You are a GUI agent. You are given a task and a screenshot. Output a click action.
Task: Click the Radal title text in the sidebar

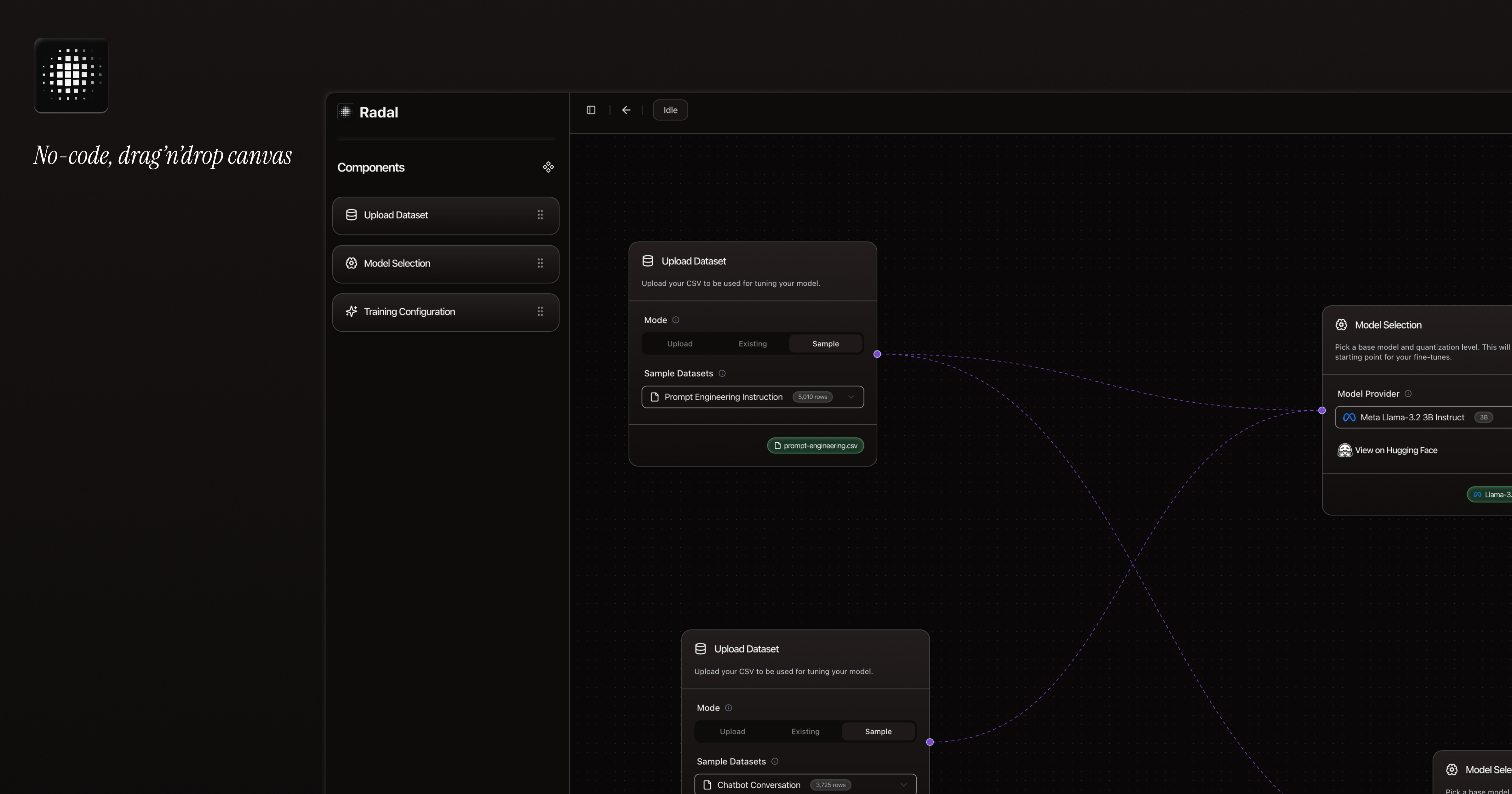coord(379,112)
